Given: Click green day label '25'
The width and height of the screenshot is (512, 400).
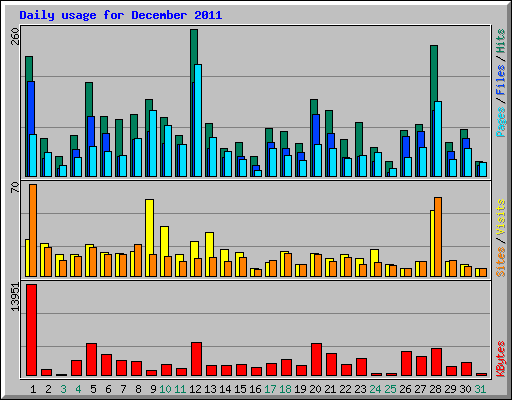Looking at the screenshot, I should (x=390, y=389).
